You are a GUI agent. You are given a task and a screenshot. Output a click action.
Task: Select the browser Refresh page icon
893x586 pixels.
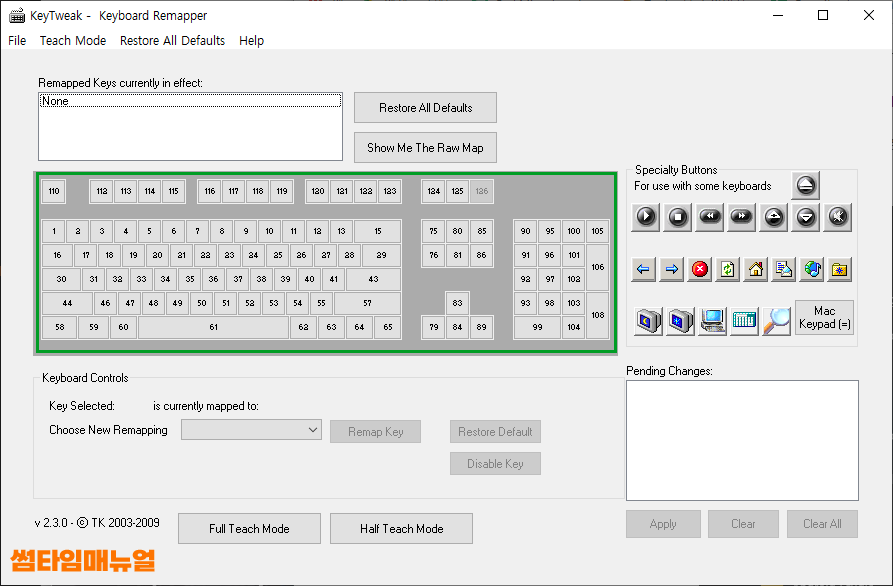click(727, 269)
